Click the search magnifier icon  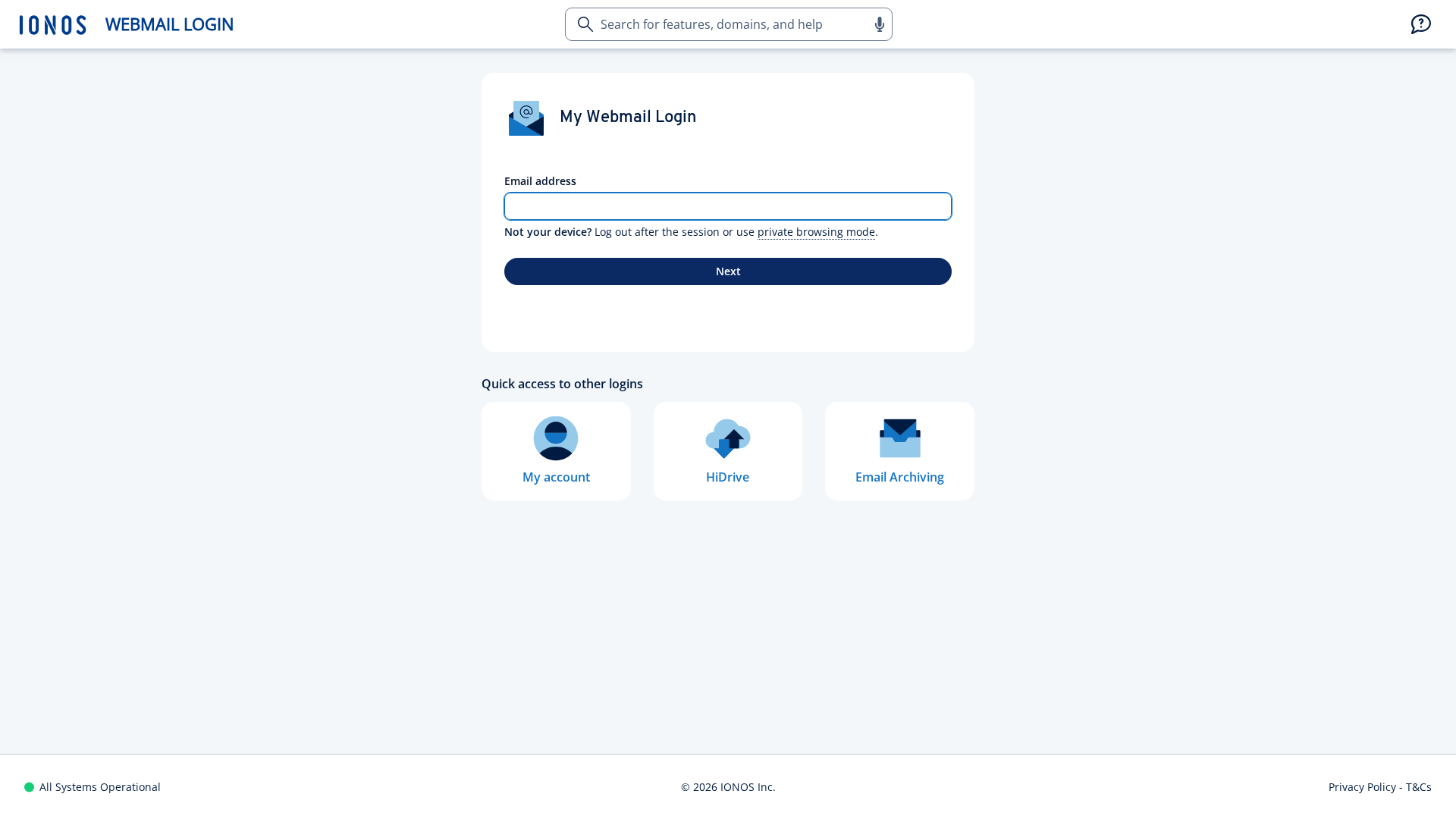point(585,24)
